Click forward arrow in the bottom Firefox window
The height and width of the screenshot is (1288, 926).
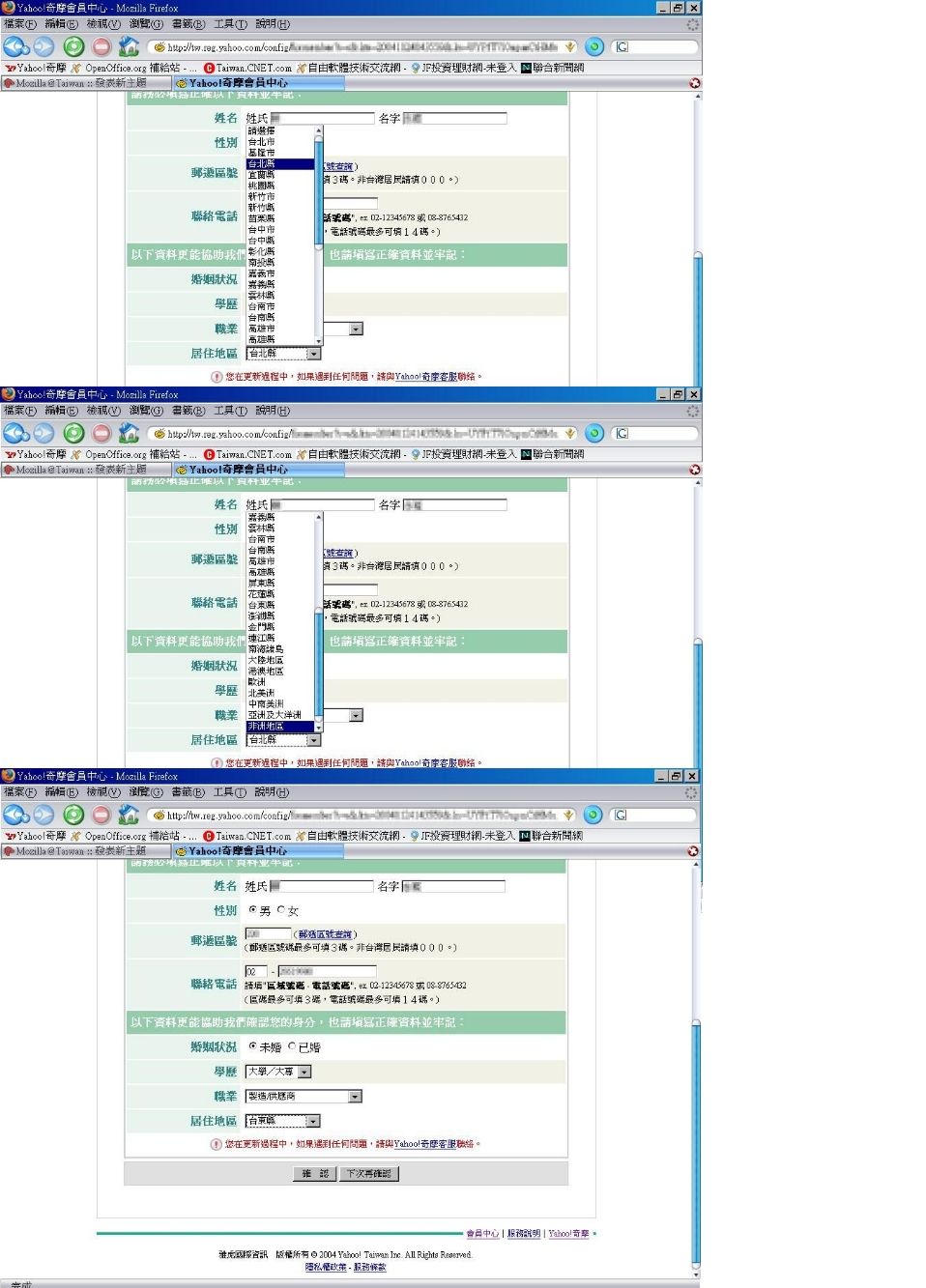(x=44, y=815)
